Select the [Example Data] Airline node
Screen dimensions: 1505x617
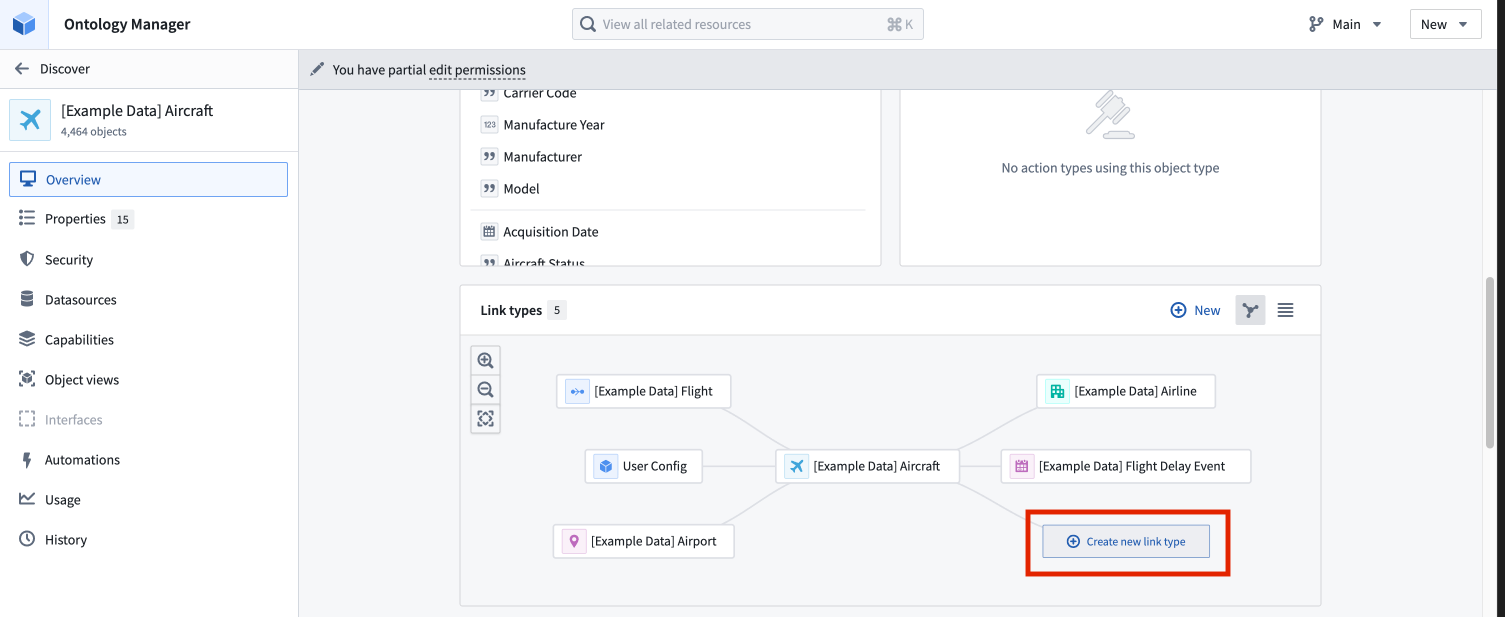point(1126,391)
